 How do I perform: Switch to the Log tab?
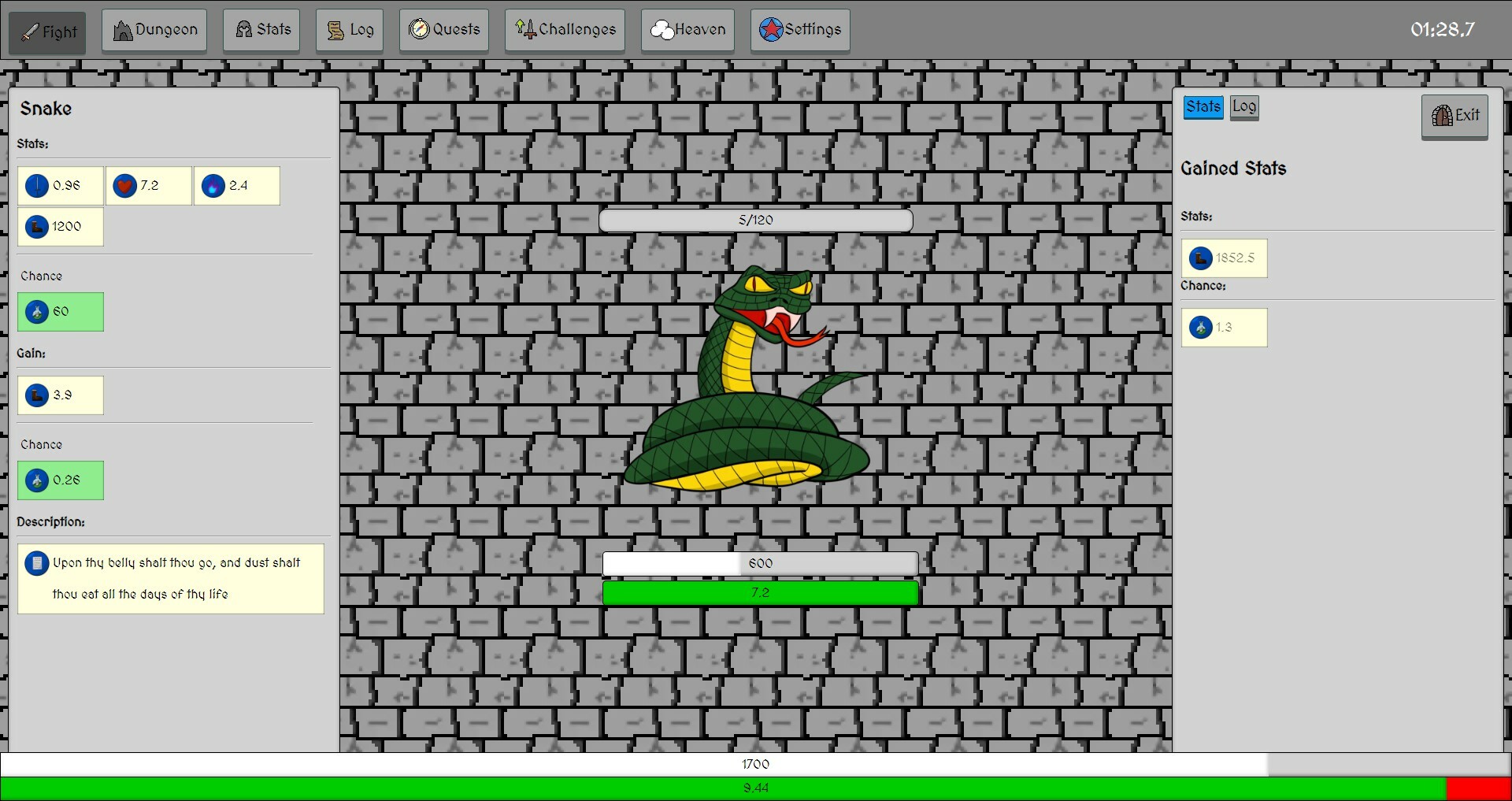1244,107
